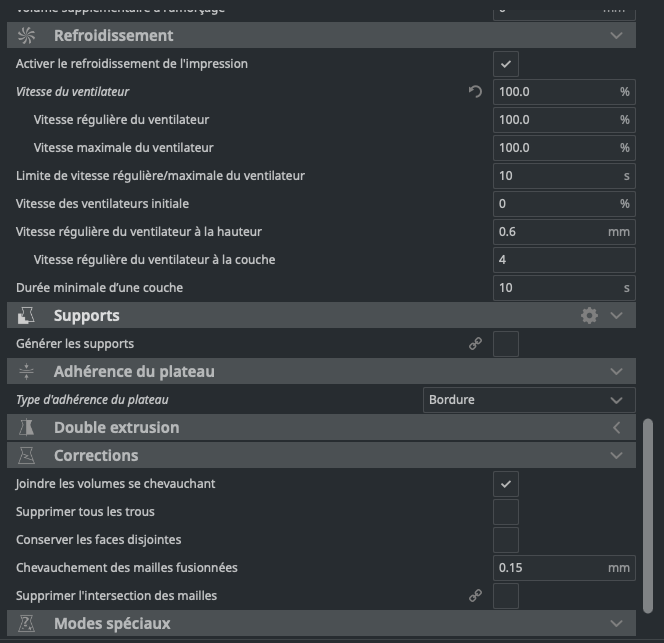Collapse the Corrections section chevron
The height and width of the screenshot is (643, 664).
coord(616,456)
